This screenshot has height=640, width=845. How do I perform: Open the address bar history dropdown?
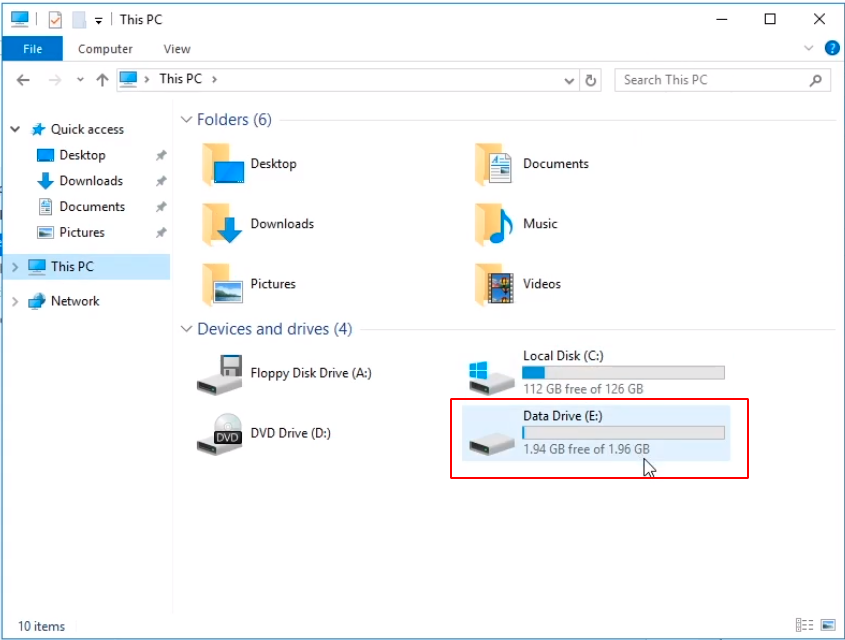[570, 80]
